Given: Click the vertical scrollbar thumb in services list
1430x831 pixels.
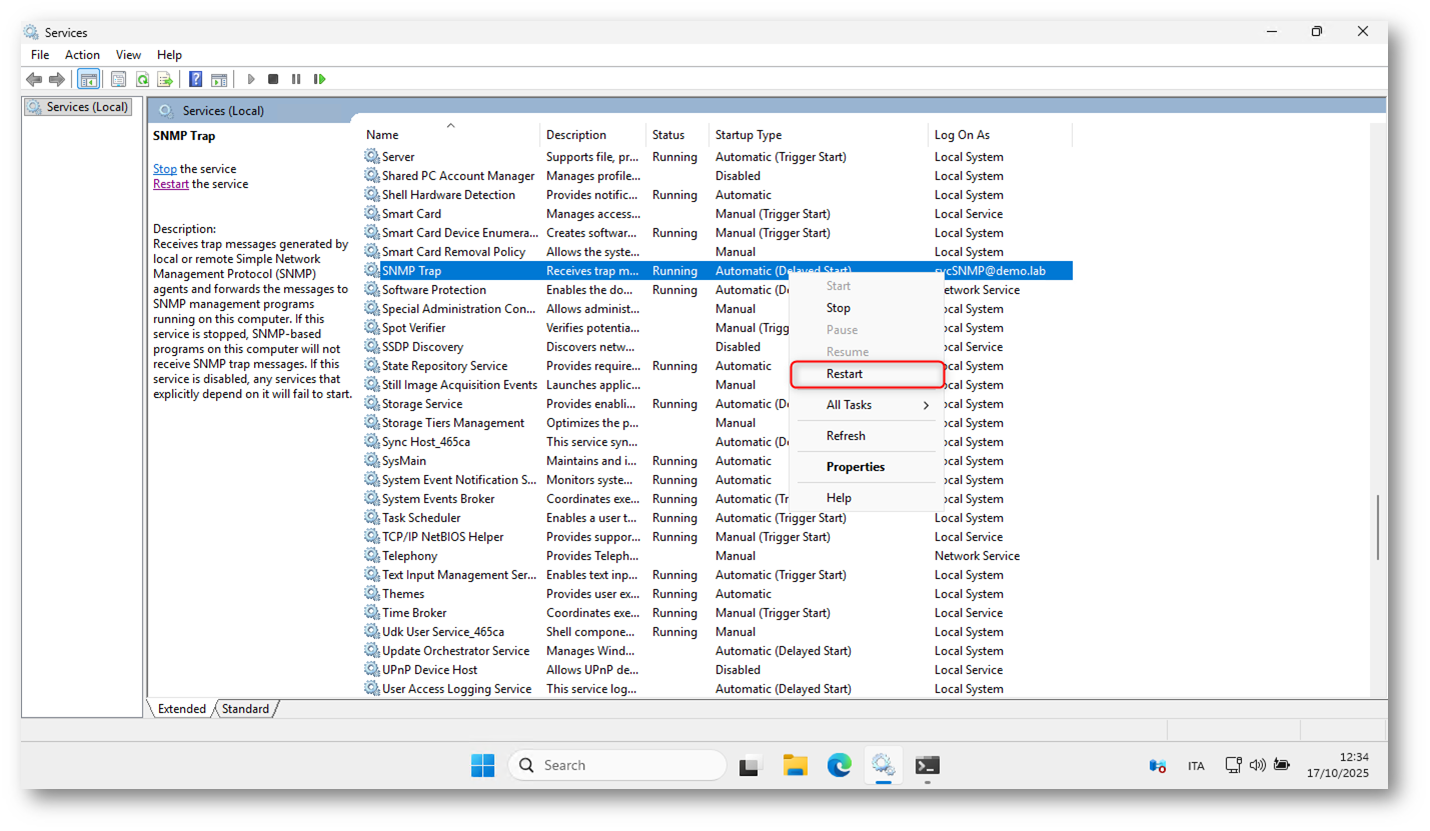Looking at the screenshot, I should [1377, 527].
